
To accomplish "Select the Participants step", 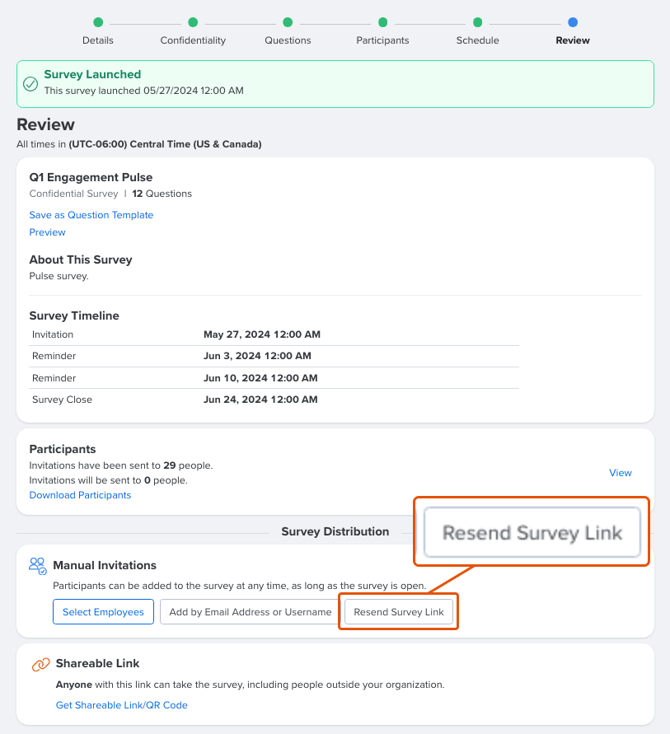I will pos(383,22).
